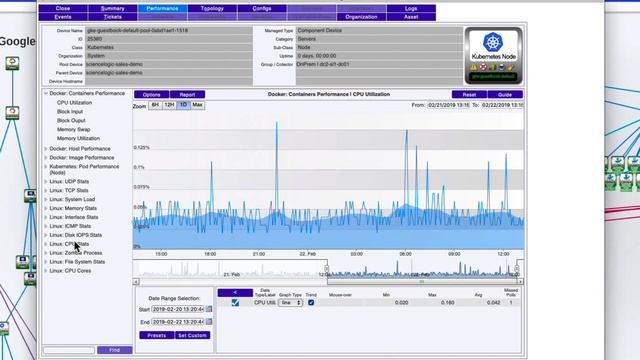640x360 pixels.
Task: Click the Reset button
Action: 469,94
